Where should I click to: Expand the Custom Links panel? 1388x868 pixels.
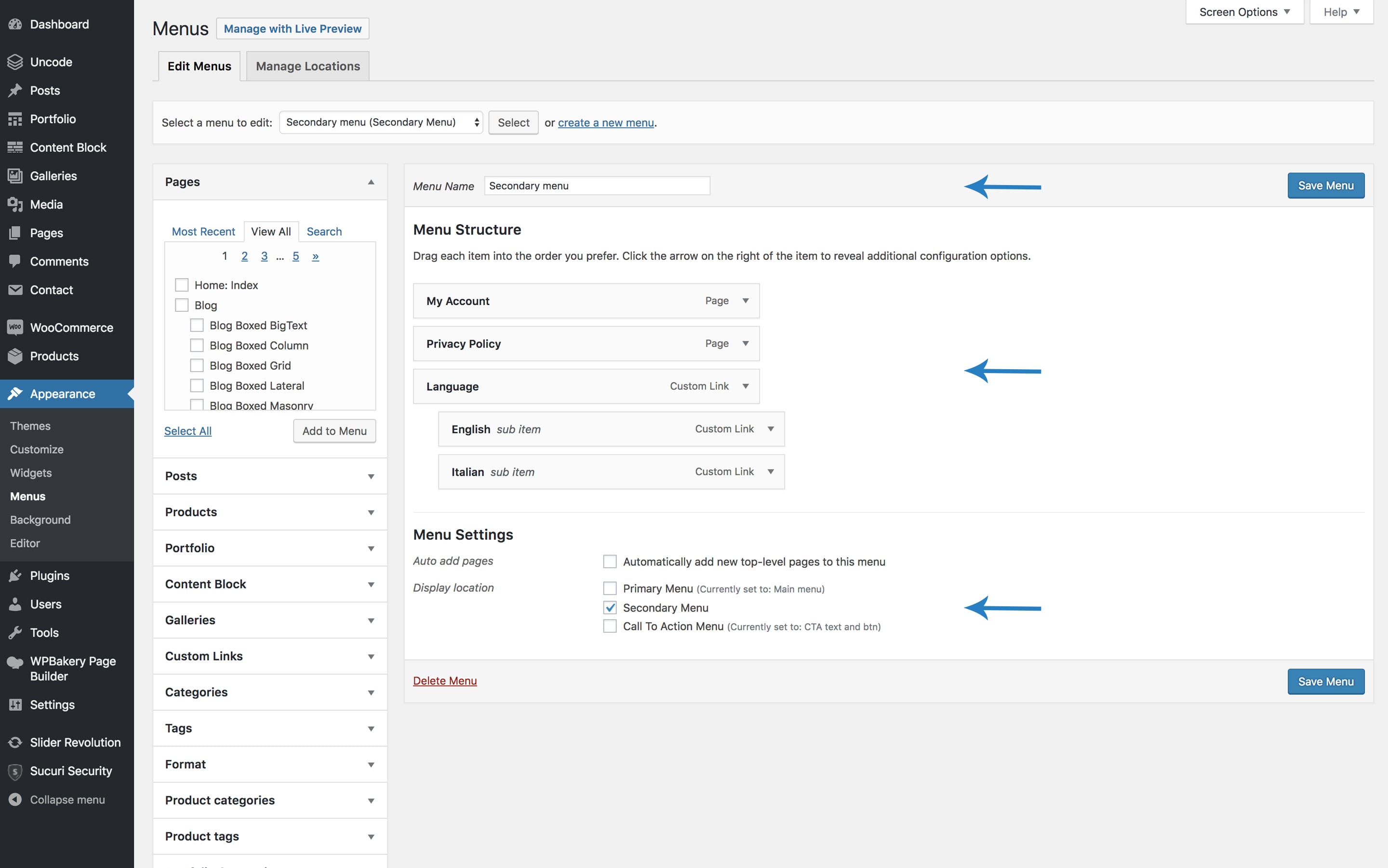(371, 656)
